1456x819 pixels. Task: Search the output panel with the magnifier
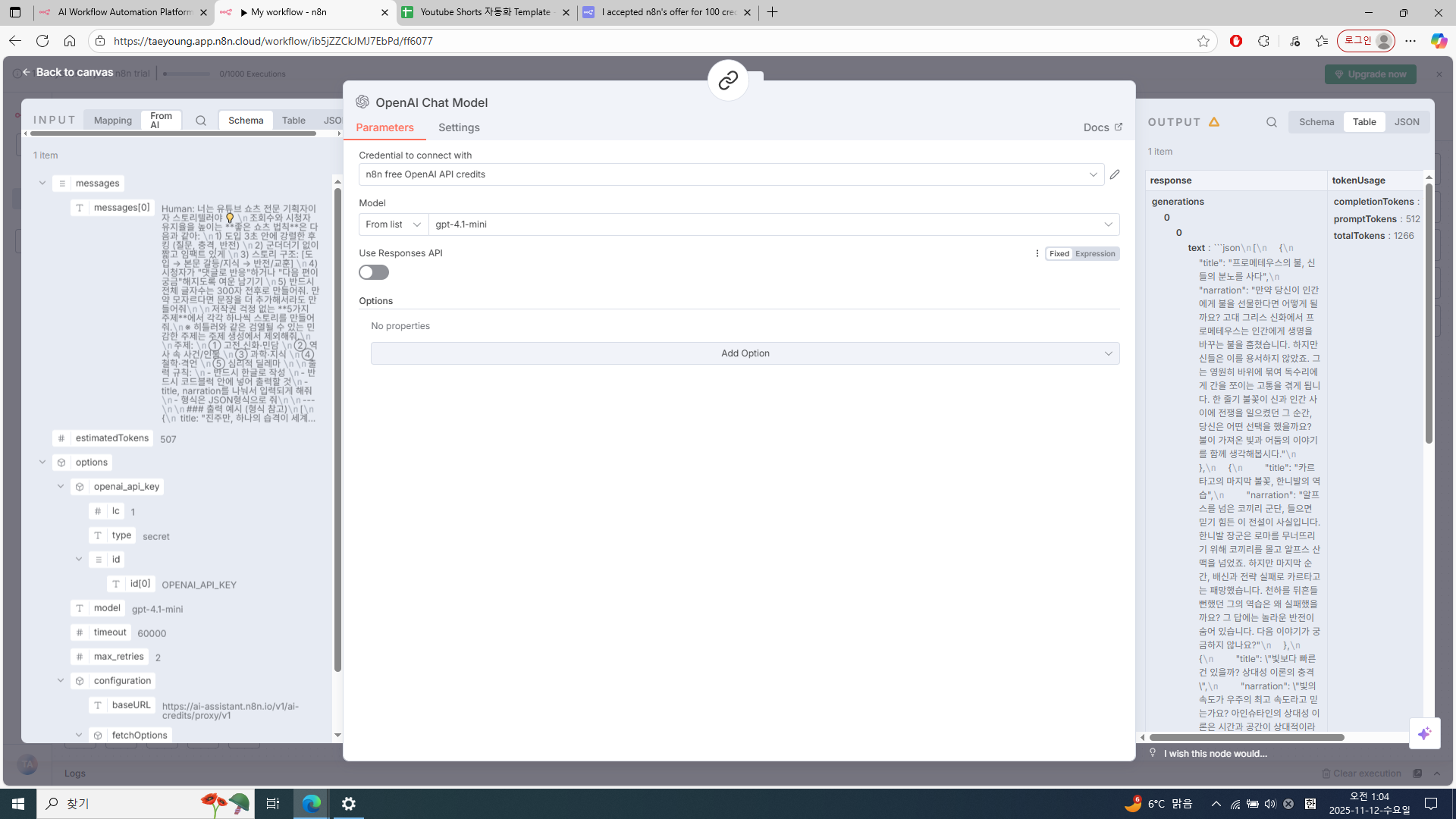(x=1271, y=122)
